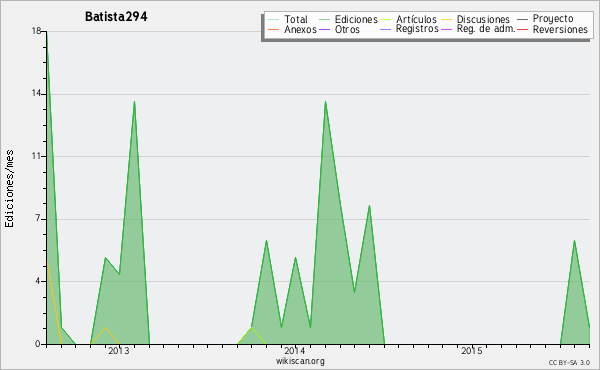Select the Reversiones legend entry
This screenshot has width=600, height=370.
(x=560, y=29)
